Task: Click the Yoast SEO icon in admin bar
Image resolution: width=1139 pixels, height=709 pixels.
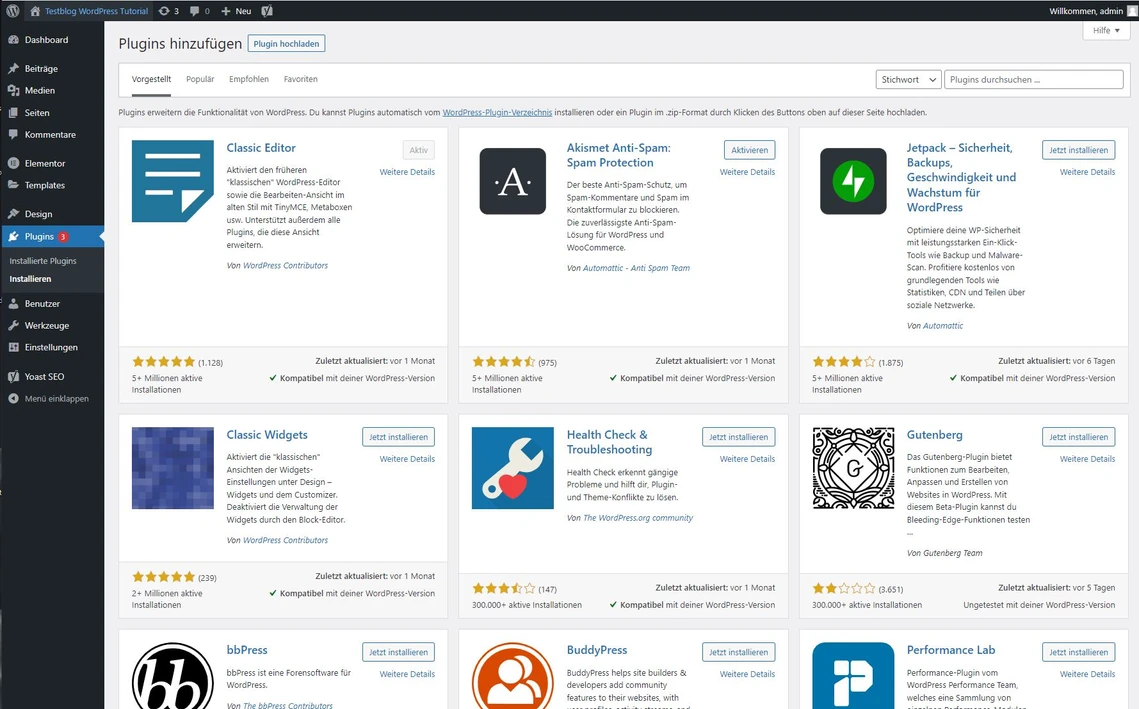Action: coord(268,11)
